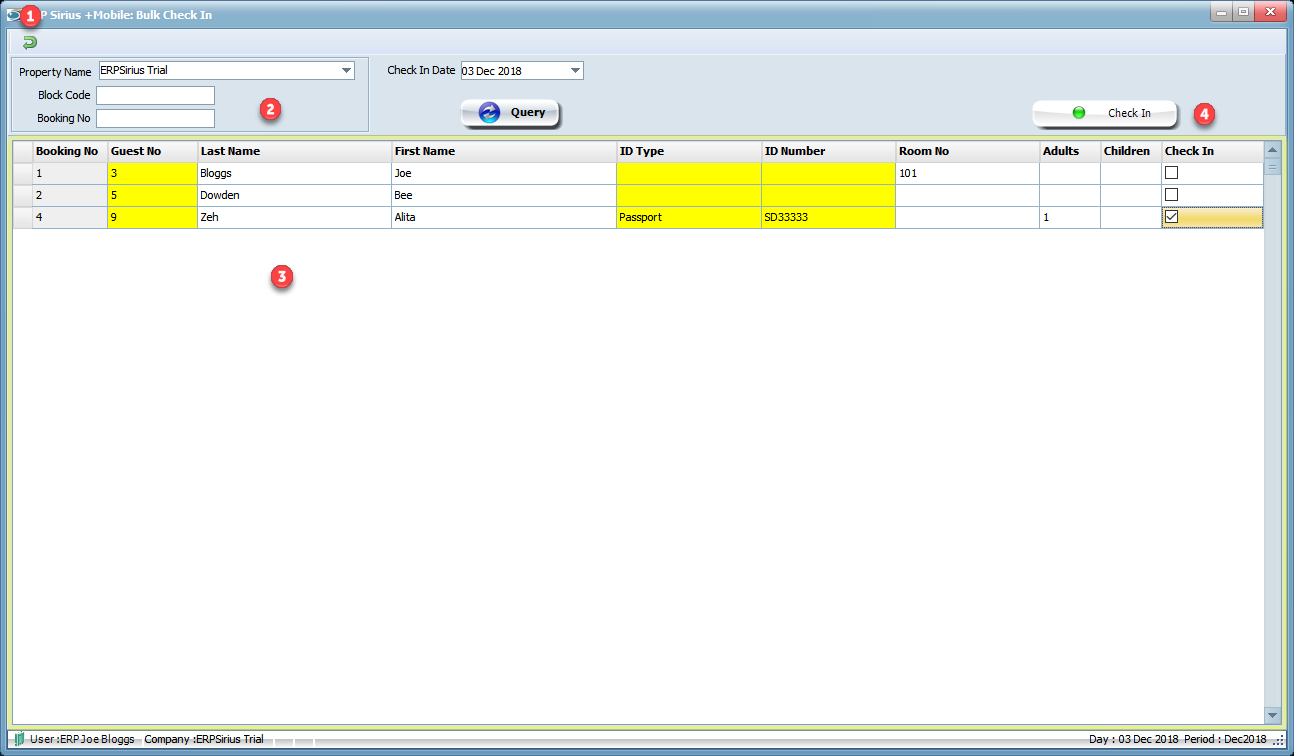This screenshot has width=1294, height=756.
Task: Click empty ID Number cell in Dowden row
Action: (828, 195)
